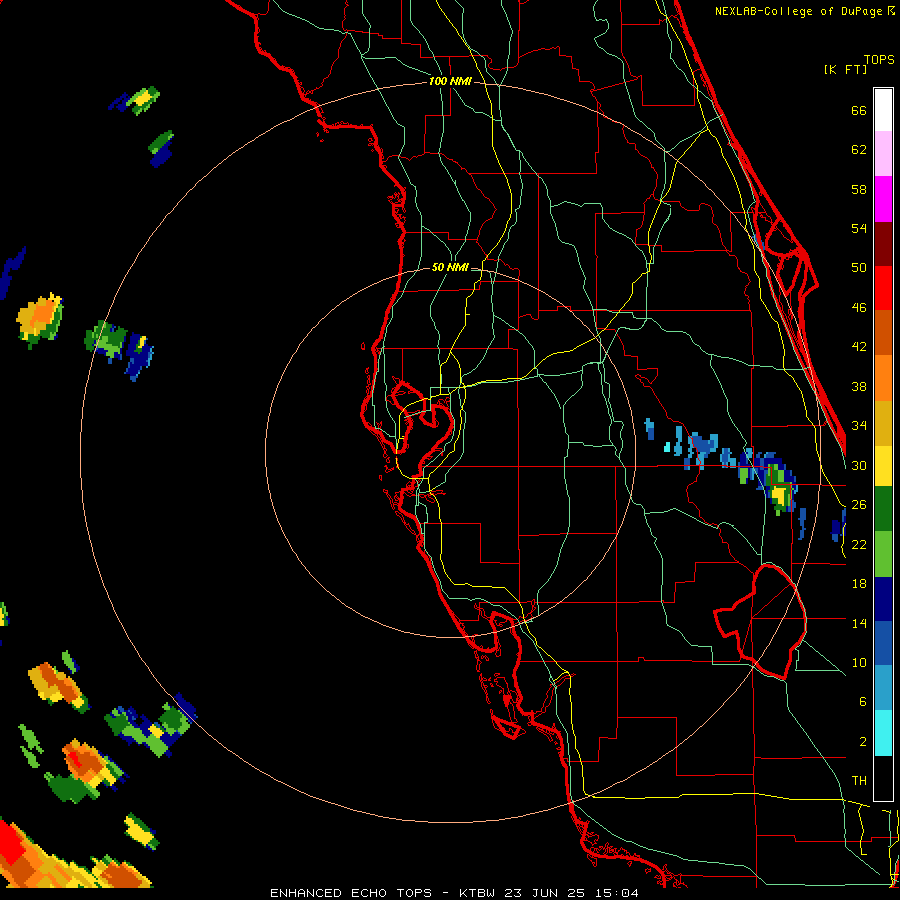This screenshot has height=900, width=900.
Task: Click the medium blue legend swatch
Action: pyautogui.click(x=883, y=643)
